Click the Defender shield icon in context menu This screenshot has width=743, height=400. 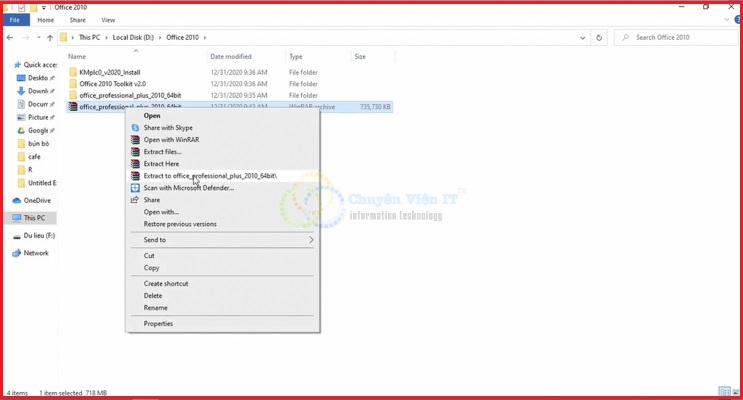click(135, 188)
